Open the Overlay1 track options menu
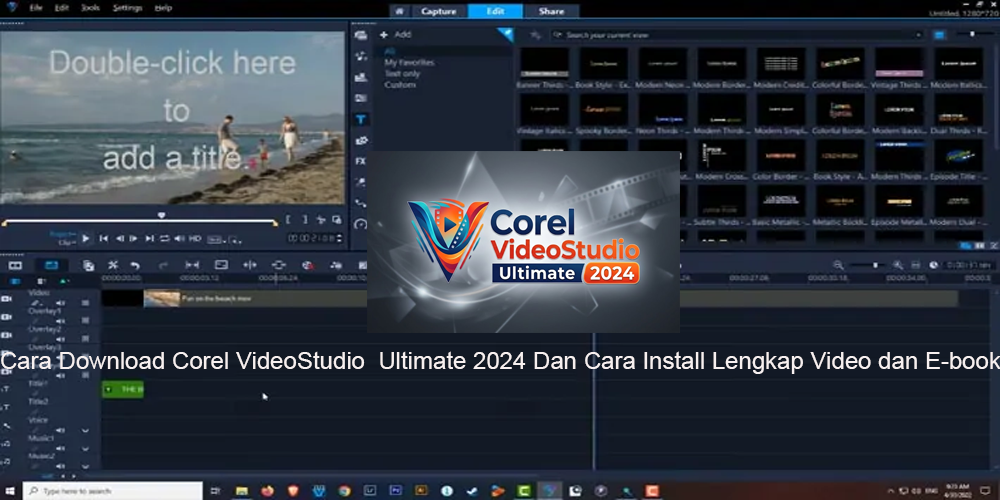Viewport: 1000px width, 500px height. click(85, 321)
